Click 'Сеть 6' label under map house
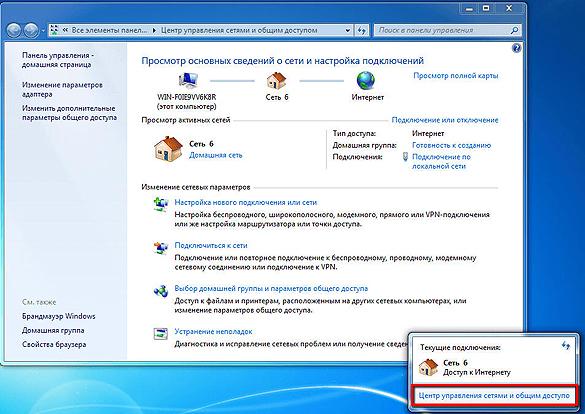585x414 pixels. click(277, 97)
